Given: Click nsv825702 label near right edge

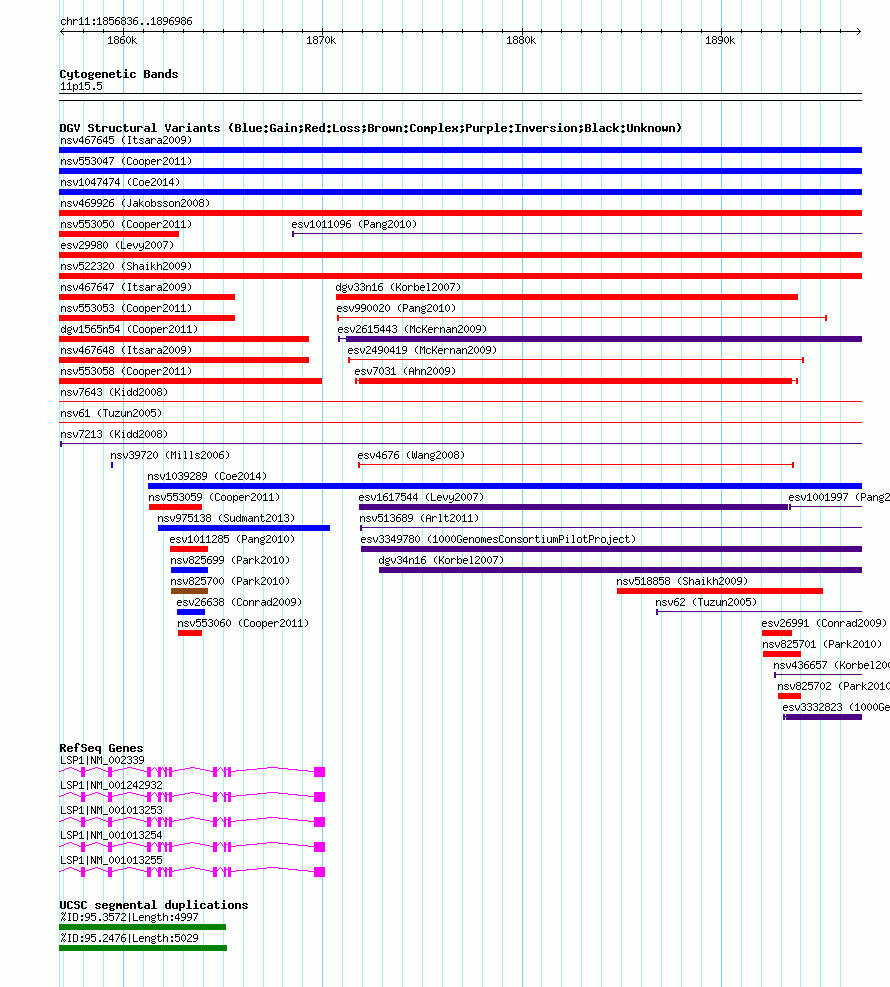Looking at the screenshot, I should [833, 686].
